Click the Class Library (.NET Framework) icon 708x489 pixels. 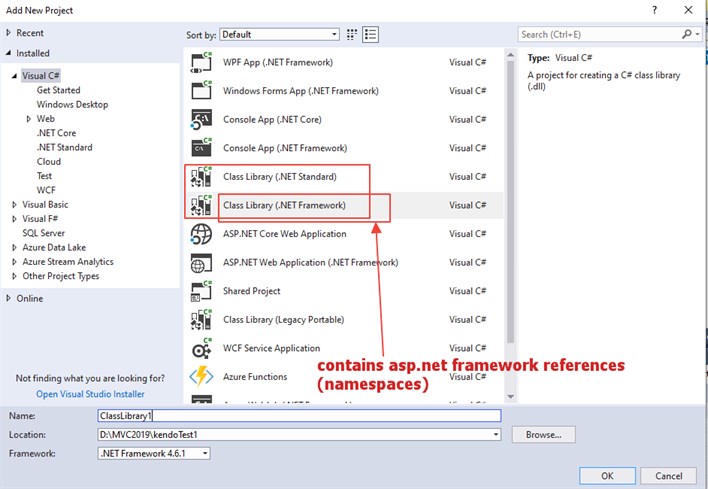tap(201, 205)
